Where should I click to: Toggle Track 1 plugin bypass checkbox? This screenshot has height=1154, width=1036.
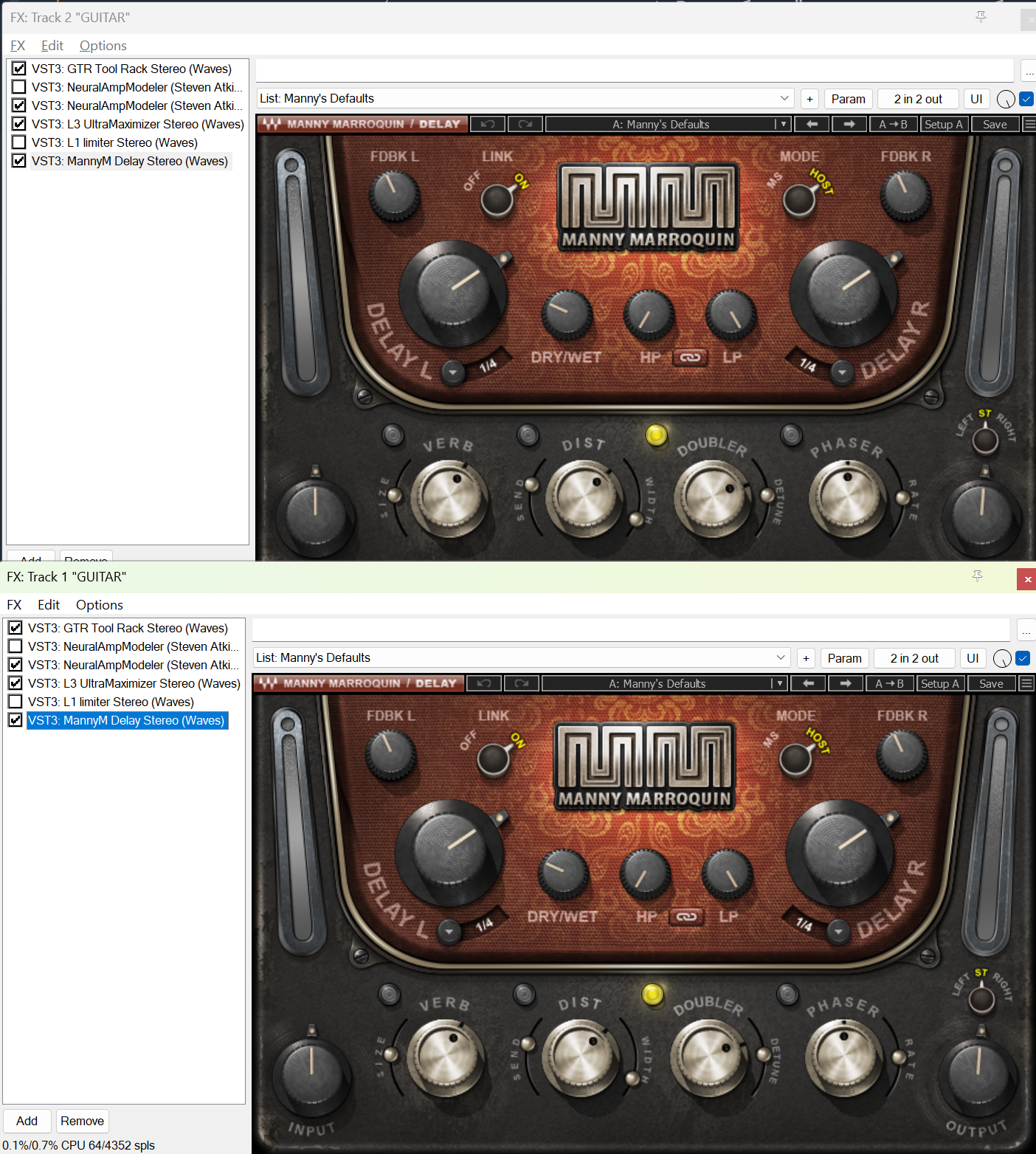(x=1023, y=658)
